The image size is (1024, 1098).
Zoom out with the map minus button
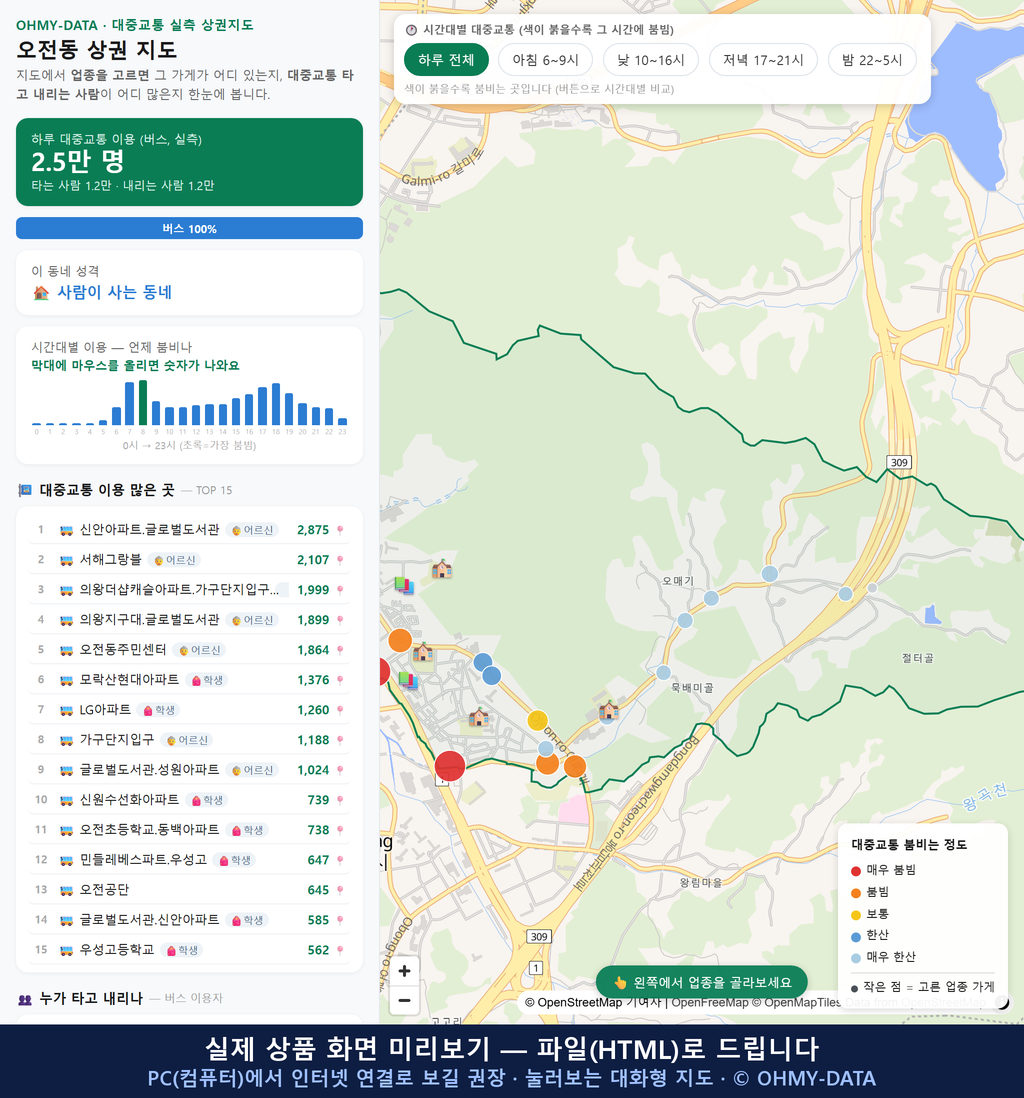click(x=404, y=1000)
